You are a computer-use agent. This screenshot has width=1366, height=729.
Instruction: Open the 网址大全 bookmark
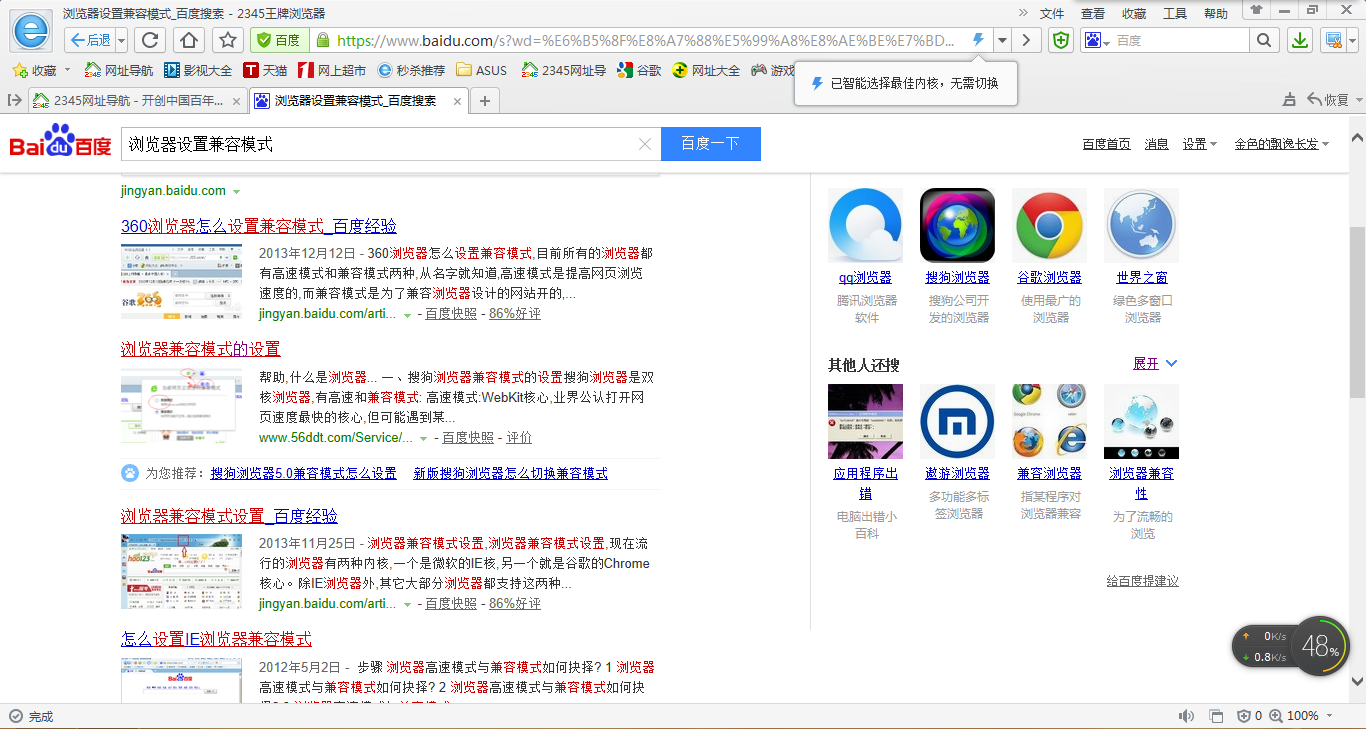[706, 70]
